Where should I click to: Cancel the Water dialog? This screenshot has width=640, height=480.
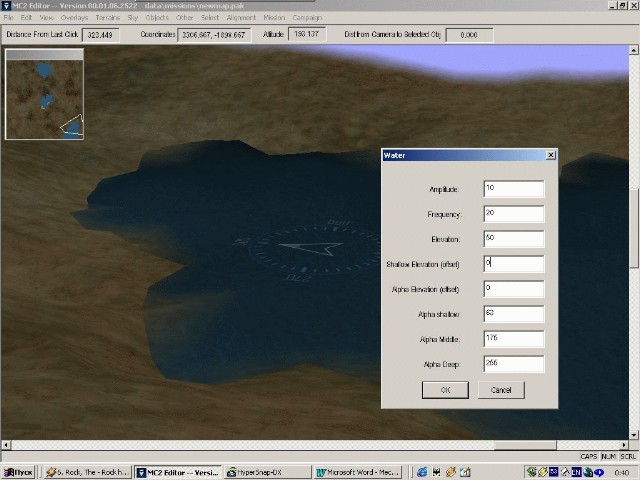point(501,390)
